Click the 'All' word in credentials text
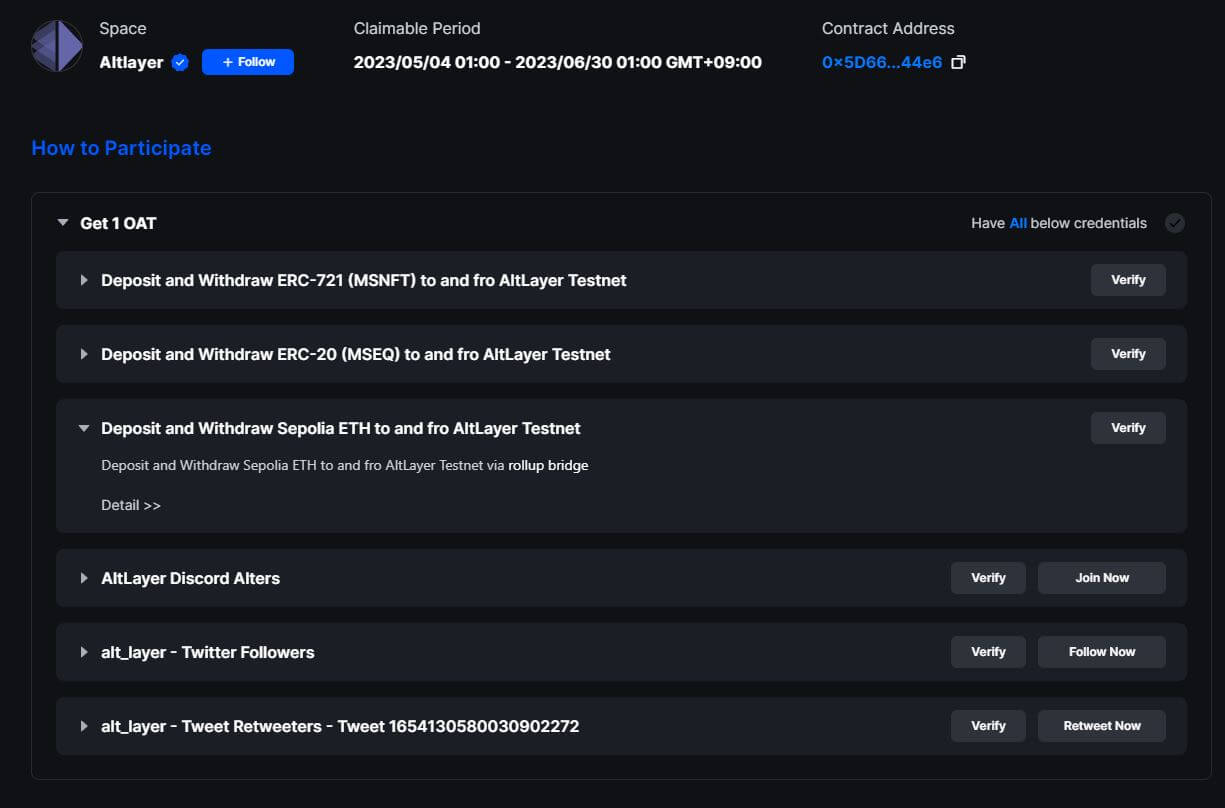1225x808 pixels. tap(1018, 223)
